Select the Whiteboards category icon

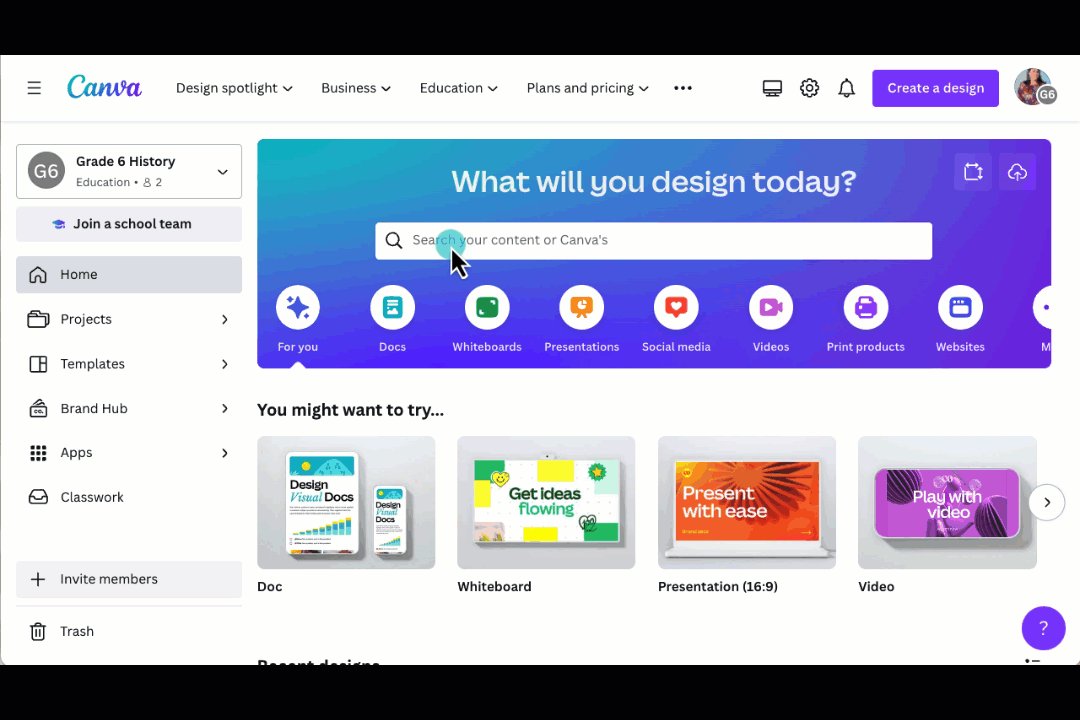[487, 307]
